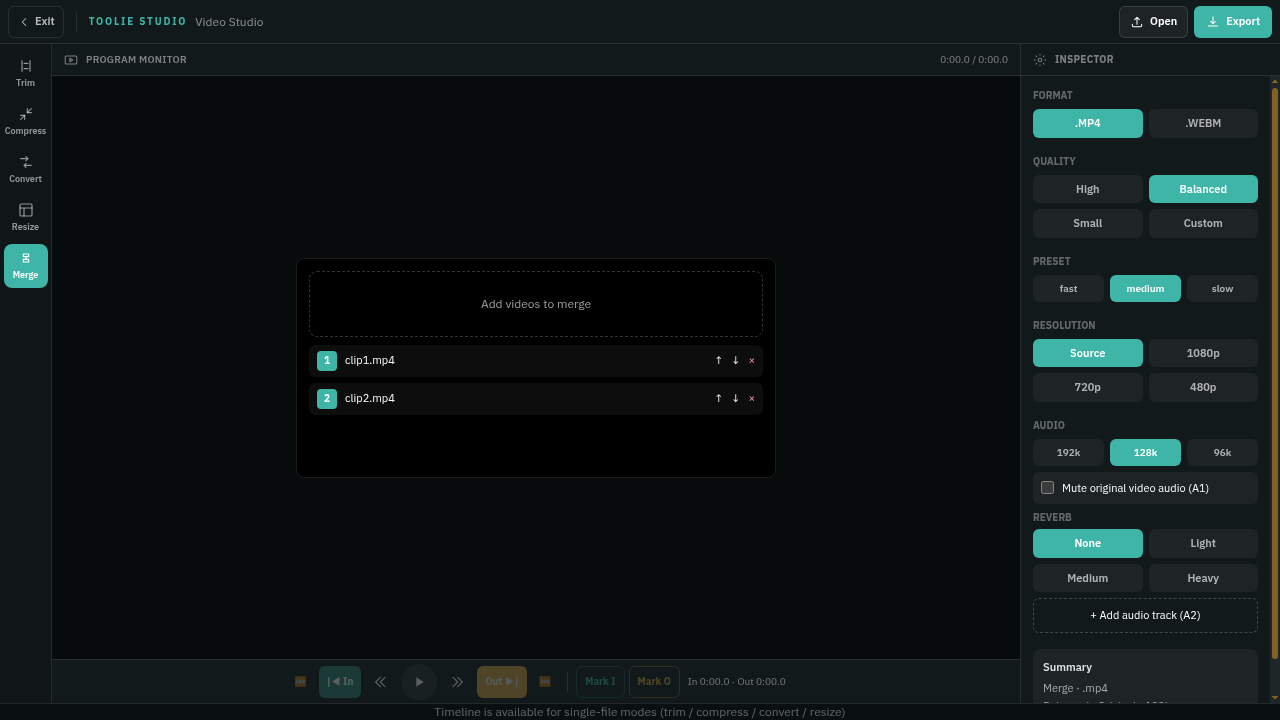Move clip1.mp4 up in merge list
Viewport: 1280px width, 720px height.
point(718,360)
